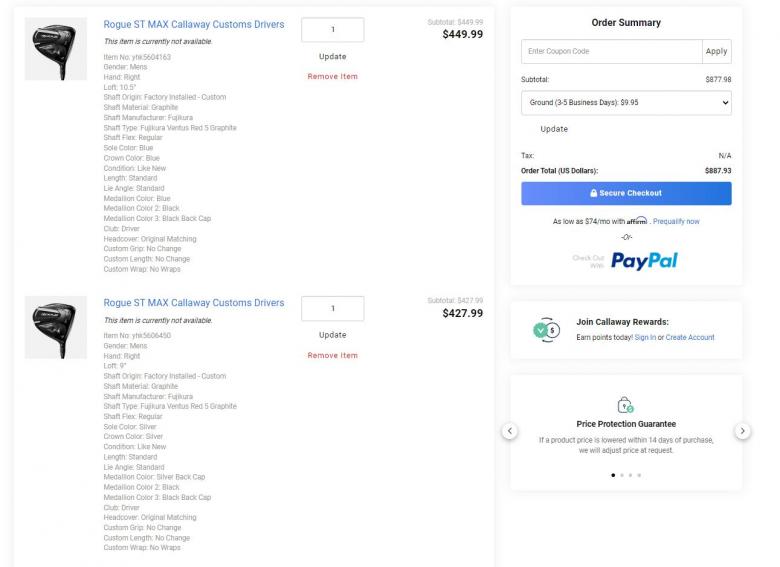Go to previous carousel slide arrow
The height and width of the screenshot is (567, 780).
[x=509, y=431]
